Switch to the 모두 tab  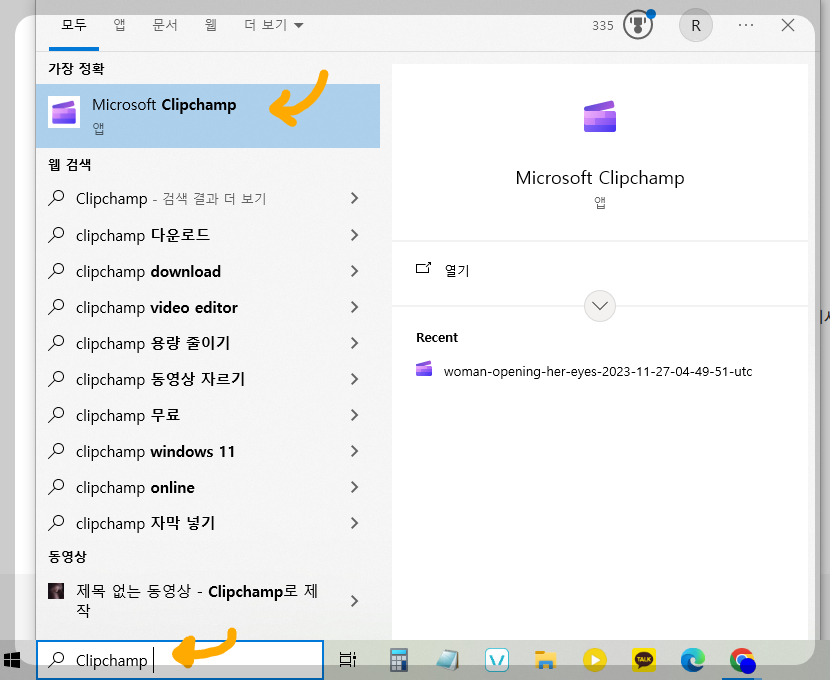click(x=74, y=25)
